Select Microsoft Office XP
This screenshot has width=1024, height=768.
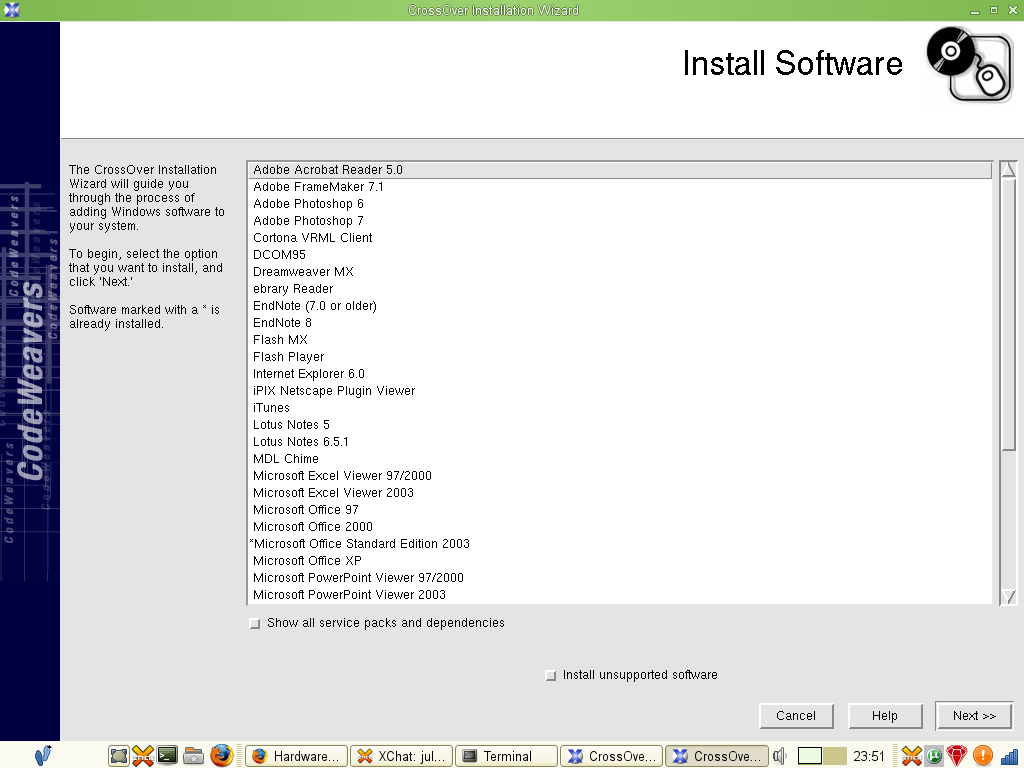pos(620,560)
